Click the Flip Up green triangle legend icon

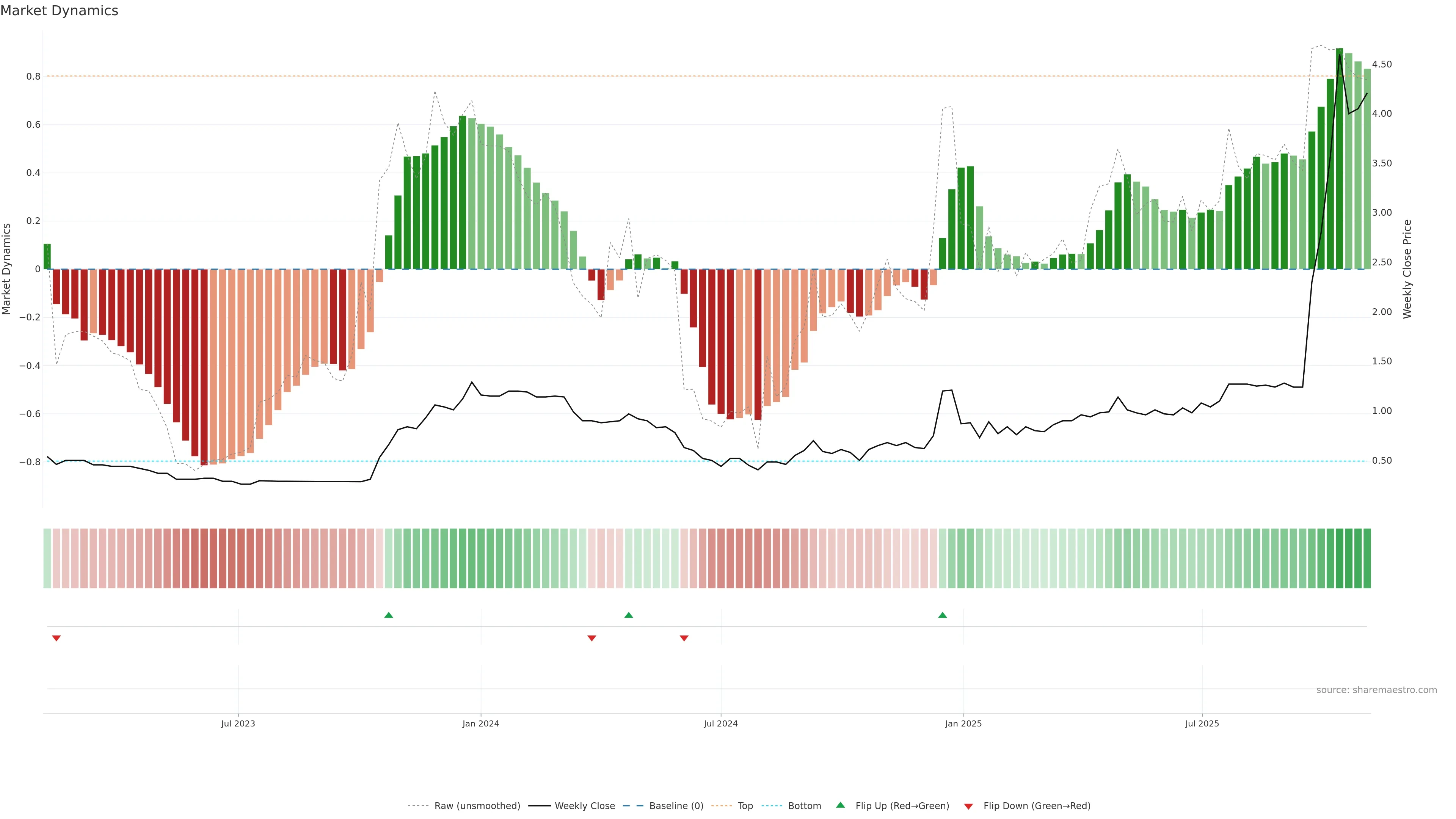click(x=841, y=805)
